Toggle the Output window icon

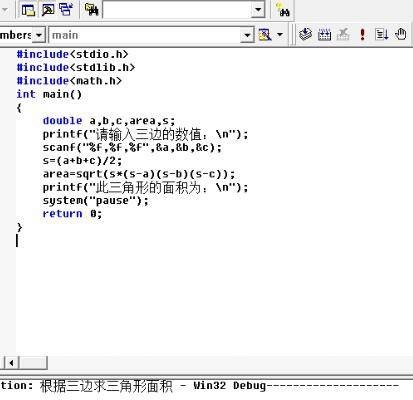point(48,10)
